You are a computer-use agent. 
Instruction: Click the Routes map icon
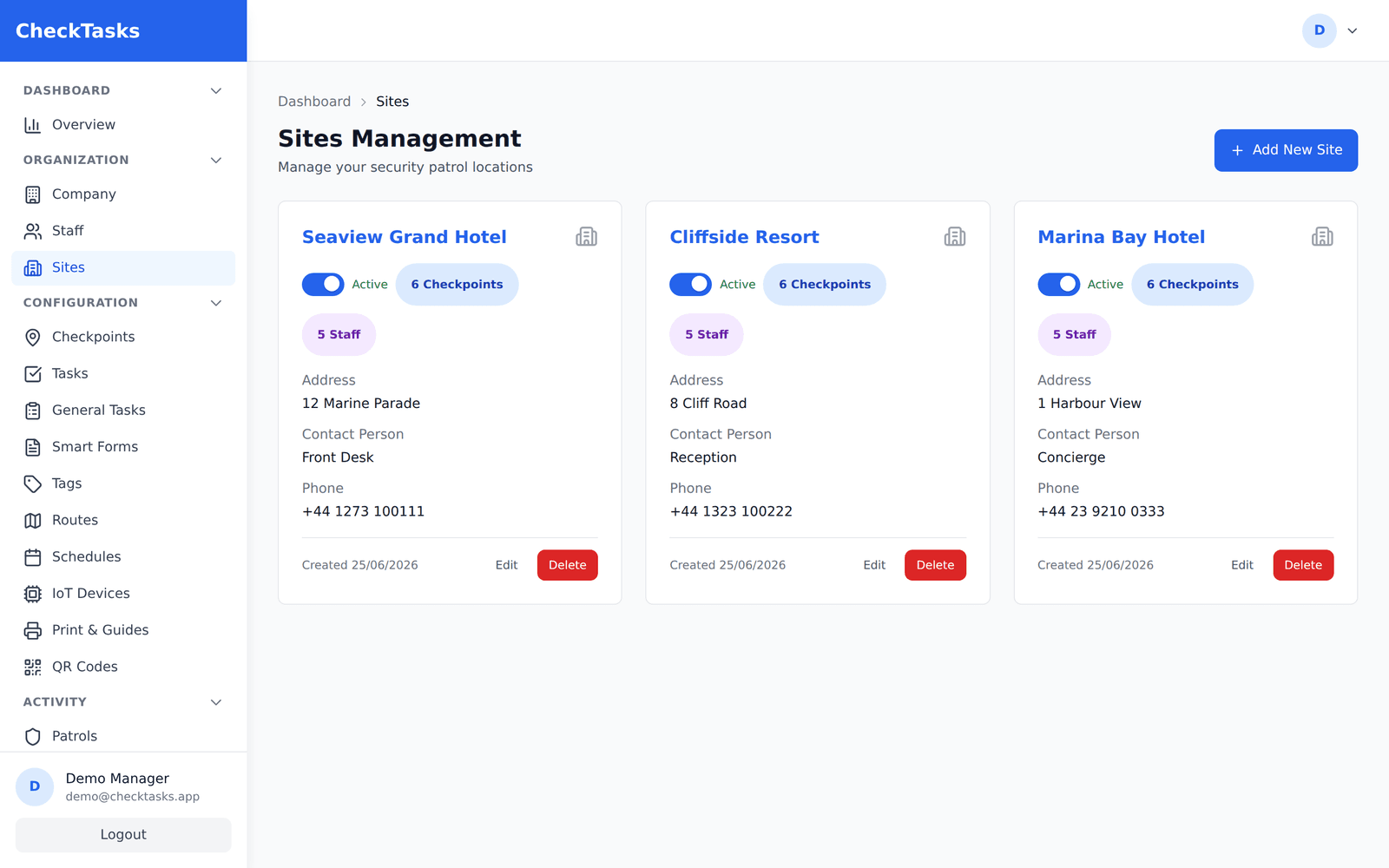point(33,521)
